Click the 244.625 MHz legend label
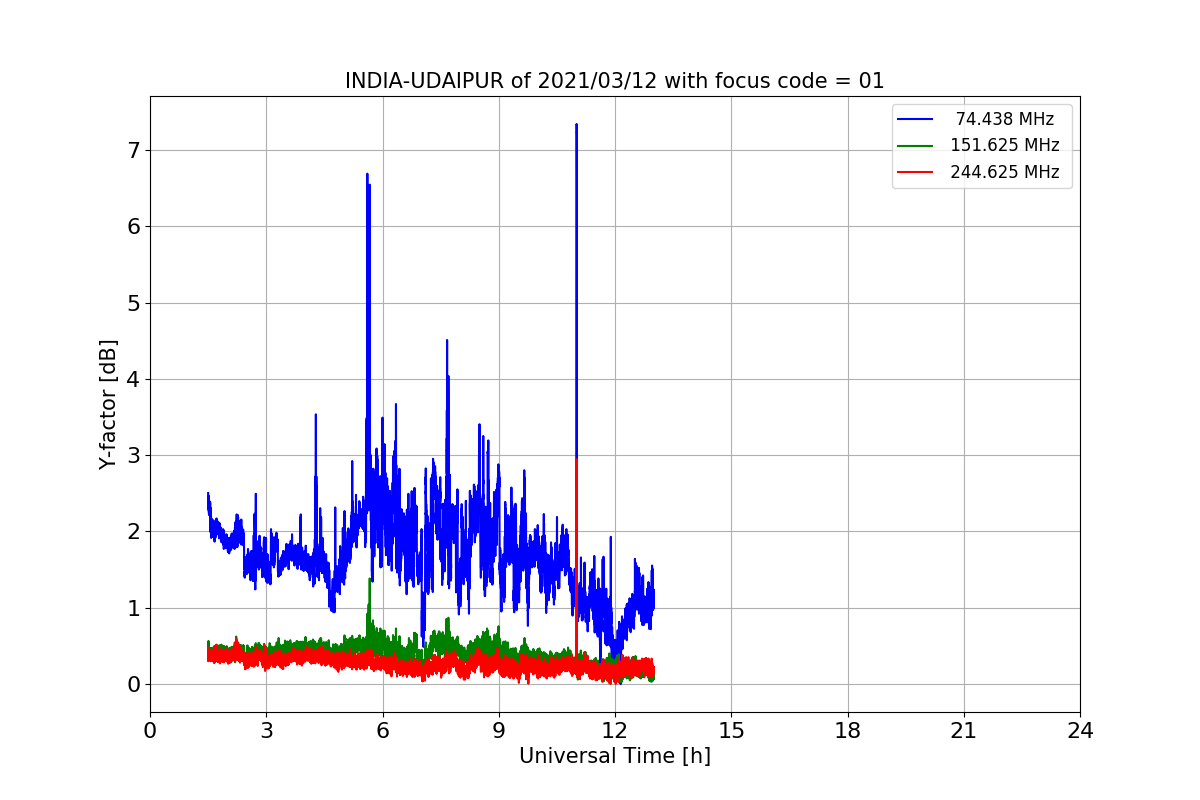The width and height of the screenshot is (1200, 800). 1005,172
